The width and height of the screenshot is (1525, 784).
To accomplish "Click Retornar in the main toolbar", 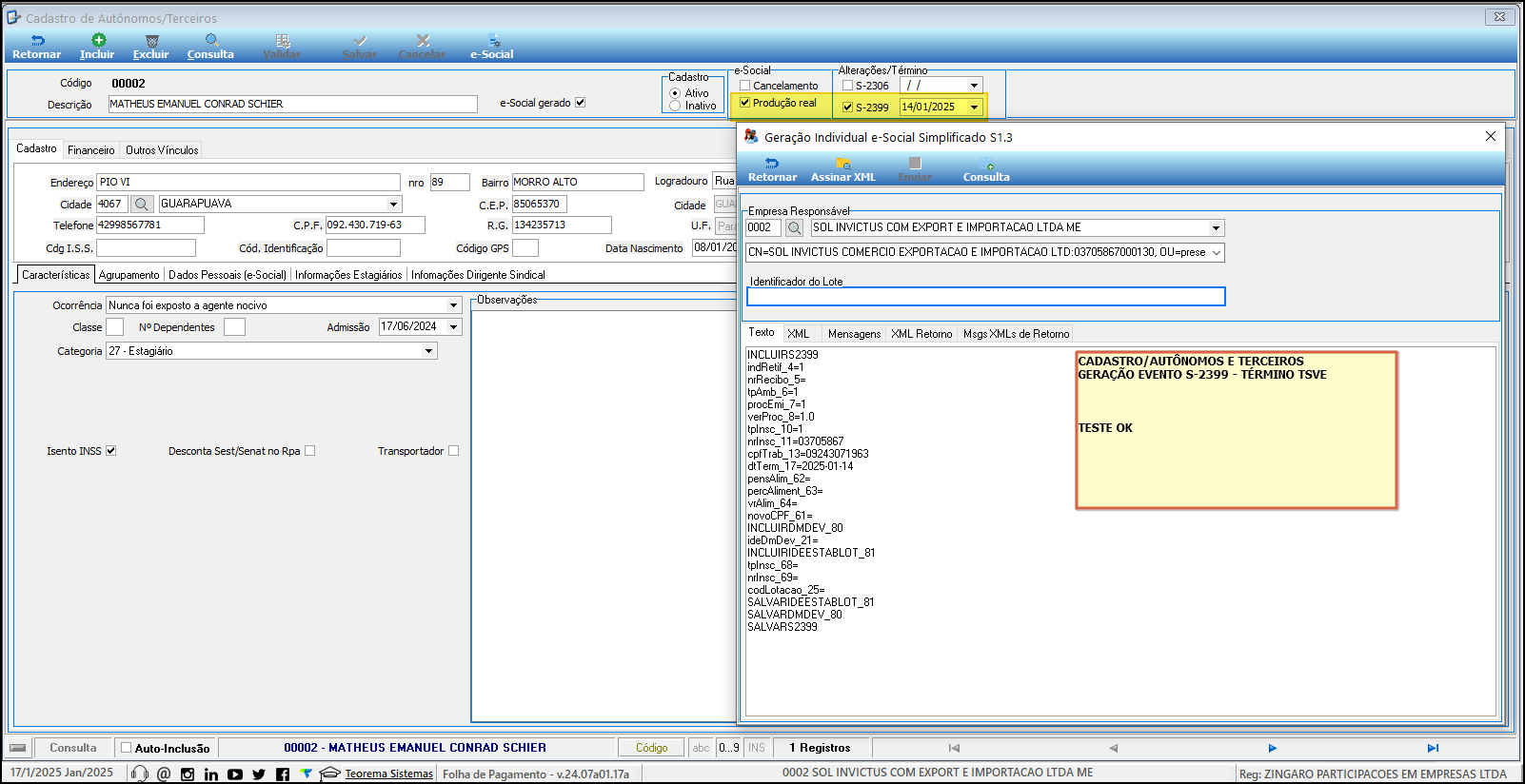I will point(36,47).
